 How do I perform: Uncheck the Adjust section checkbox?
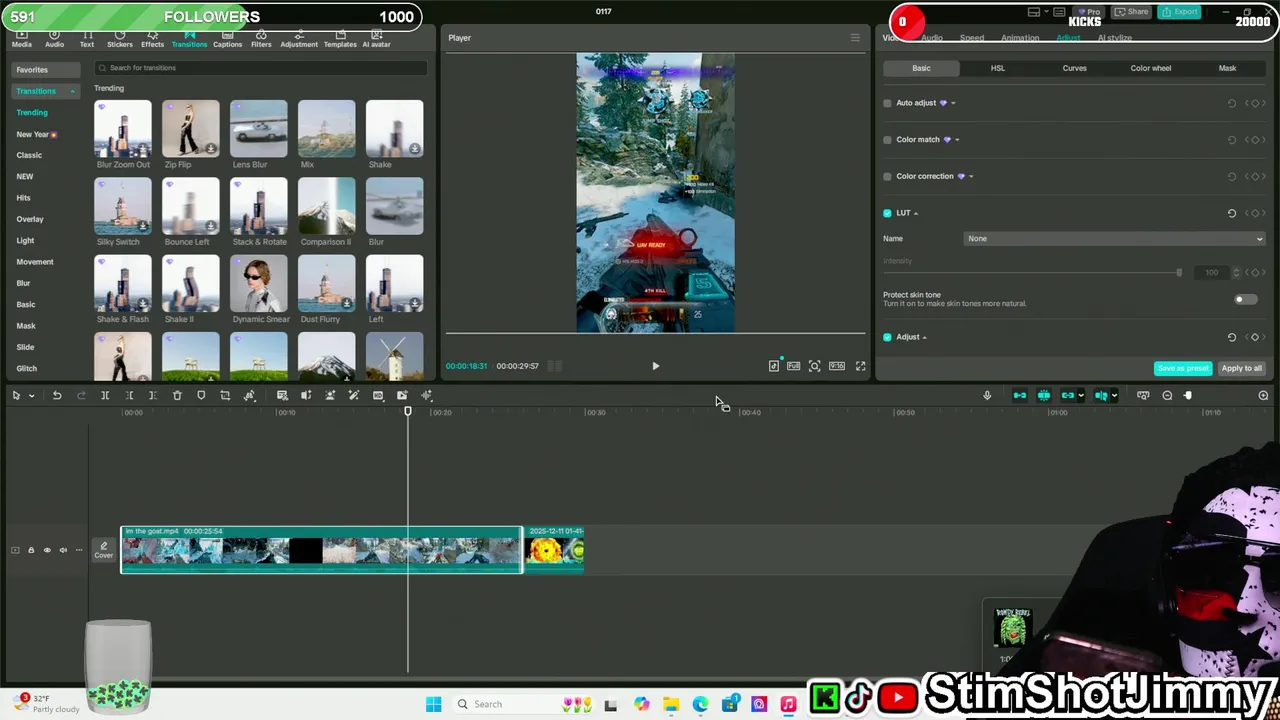tap(887, 337)
